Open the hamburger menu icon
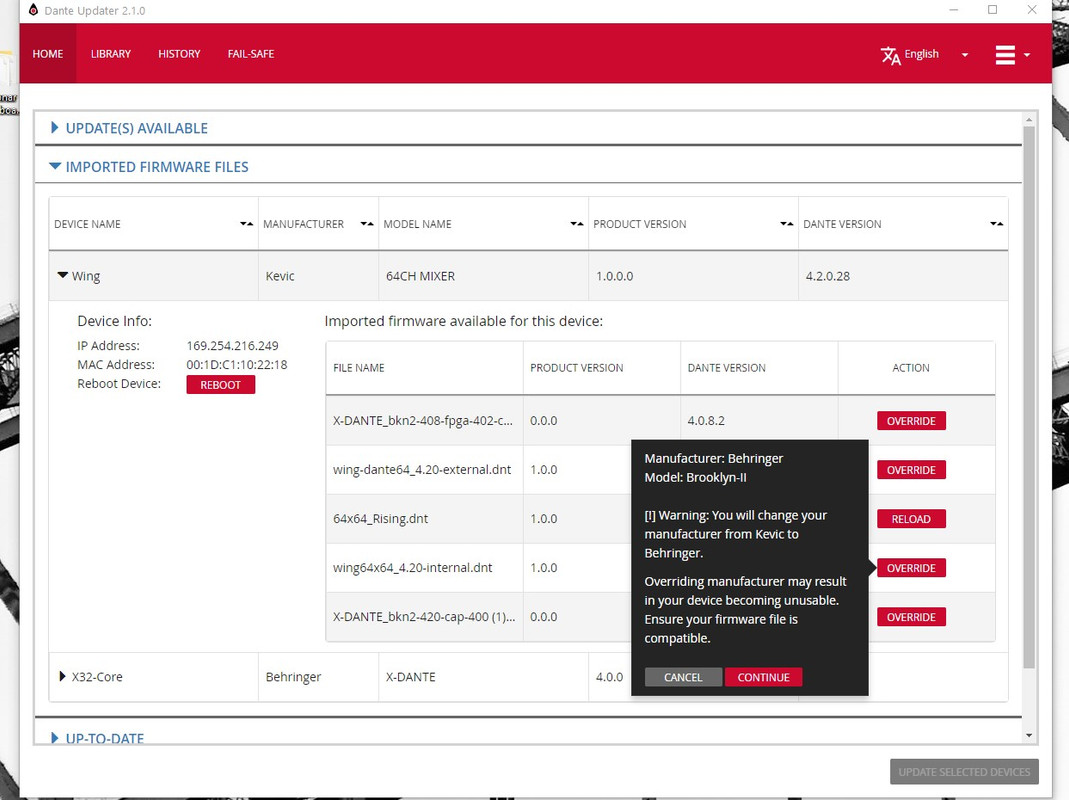 [x=1005, y=55]
